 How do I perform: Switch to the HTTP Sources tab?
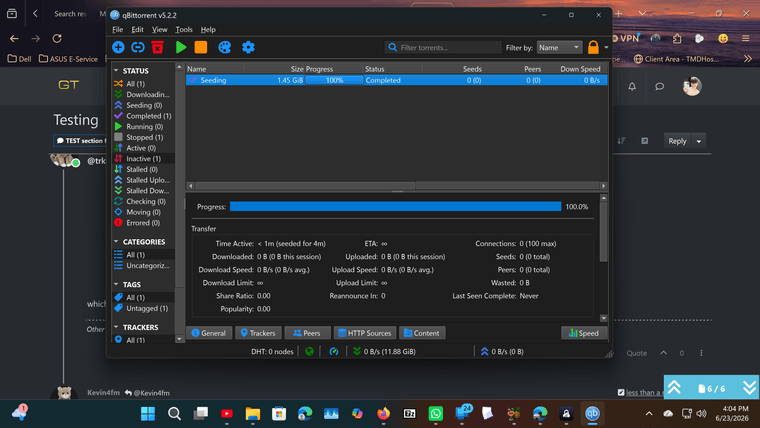364,333
